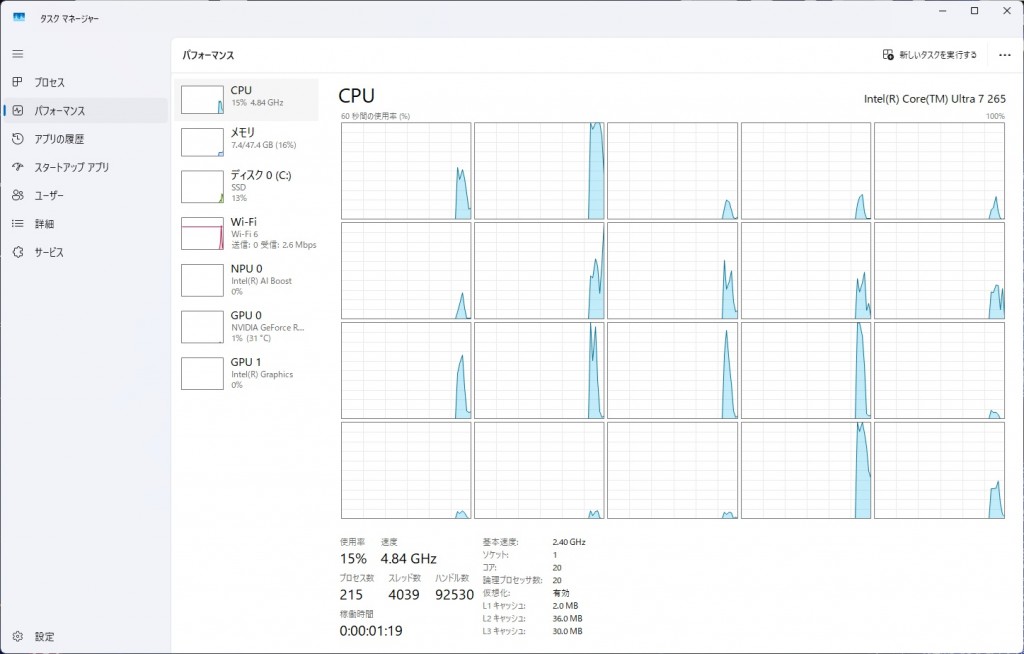The height and width of the screenshot is (654, 1024).
Task: Click the hamburger navigation menu icon
Action: (17, 54)
